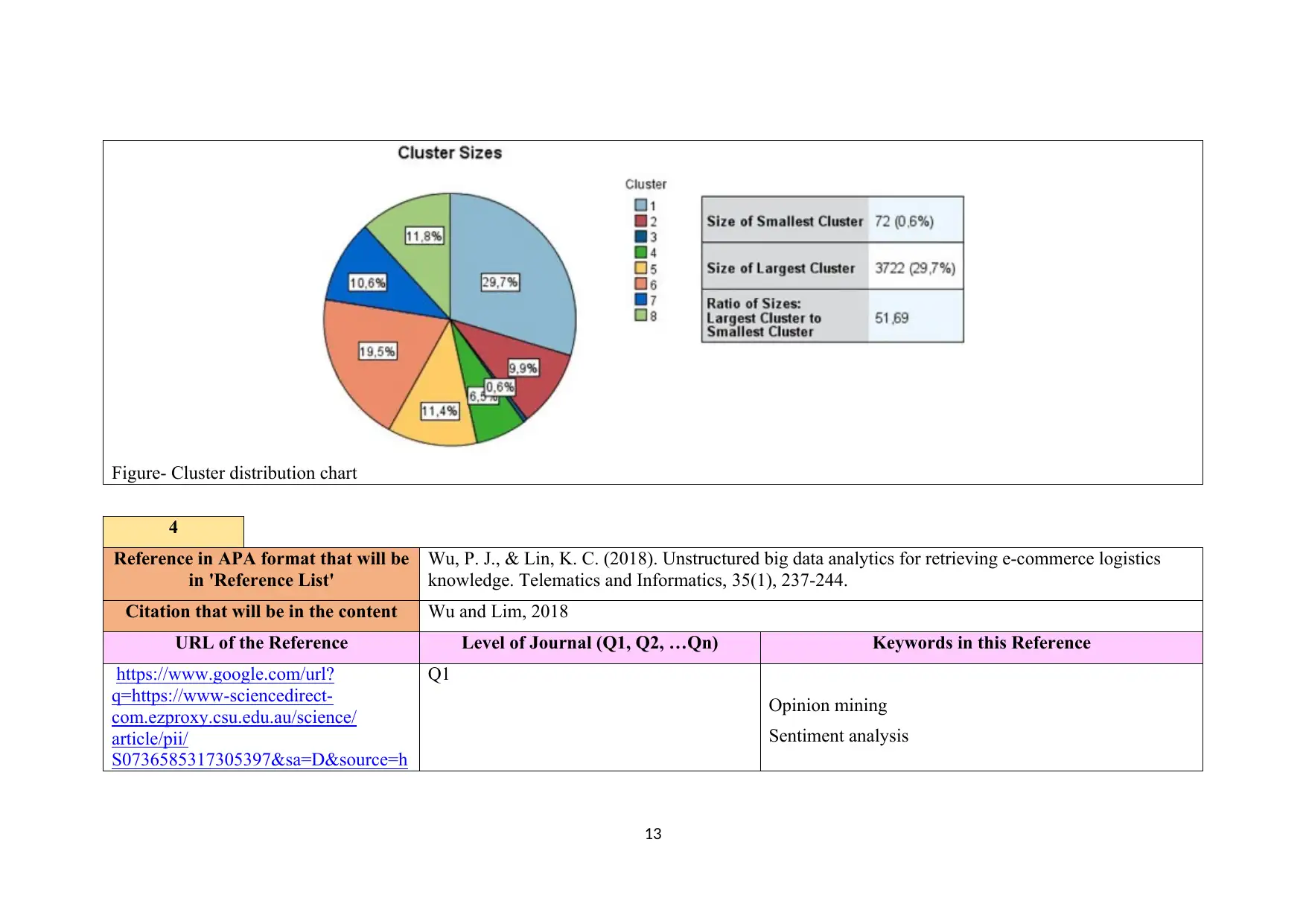Image resolution: width=1306 pixels, height=924 pixels.
Task: Click the 'Wu and Lim, 2018' citation
Action: (498, 611)
